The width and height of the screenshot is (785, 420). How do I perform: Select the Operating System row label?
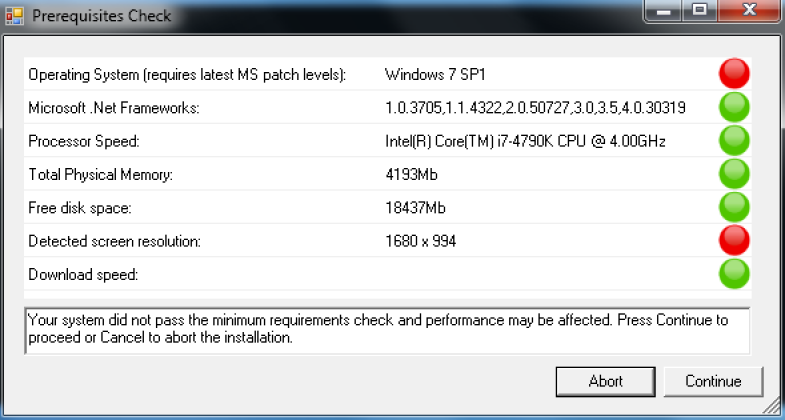click(187, 75)
